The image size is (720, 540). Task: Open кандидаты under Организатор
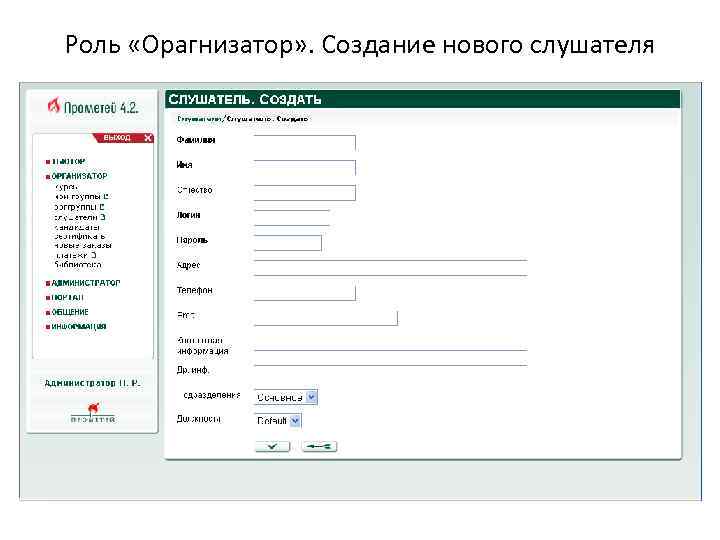point(77,227)
